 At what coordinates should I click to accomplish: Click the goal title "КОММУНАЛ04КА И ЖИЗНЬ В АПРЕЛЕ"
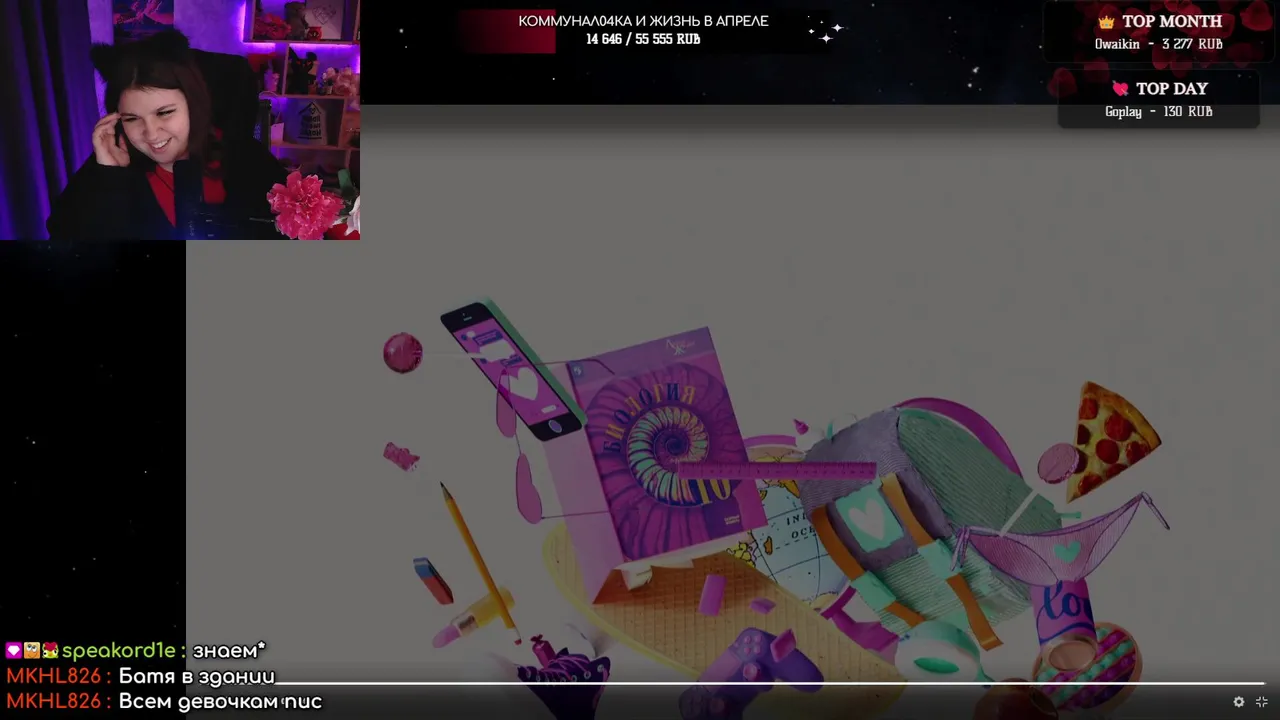coord(643,21)
